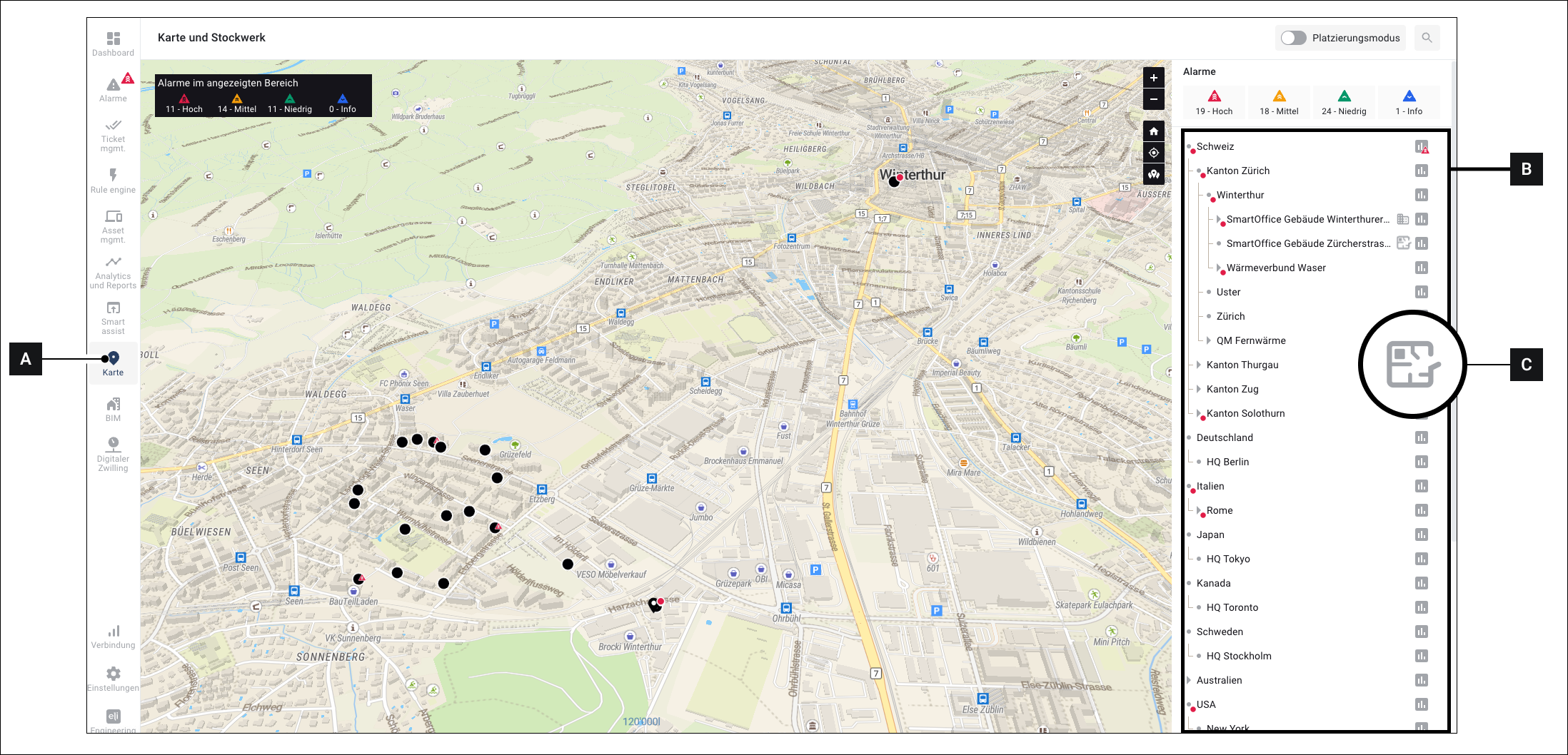Select USA in location tree

click(1206, 704)
